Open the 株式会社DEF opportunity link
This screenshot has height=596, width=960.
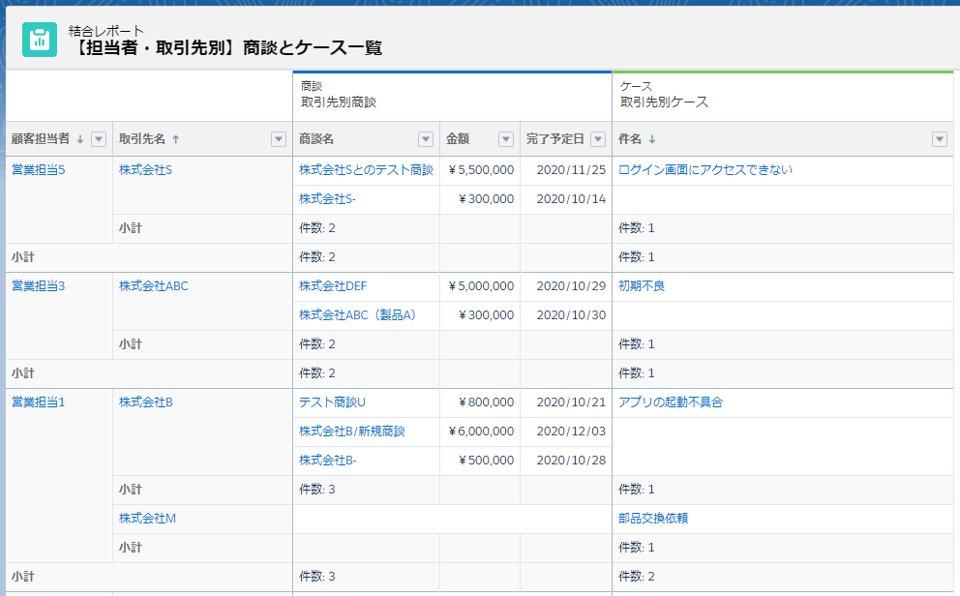[332, 286]
